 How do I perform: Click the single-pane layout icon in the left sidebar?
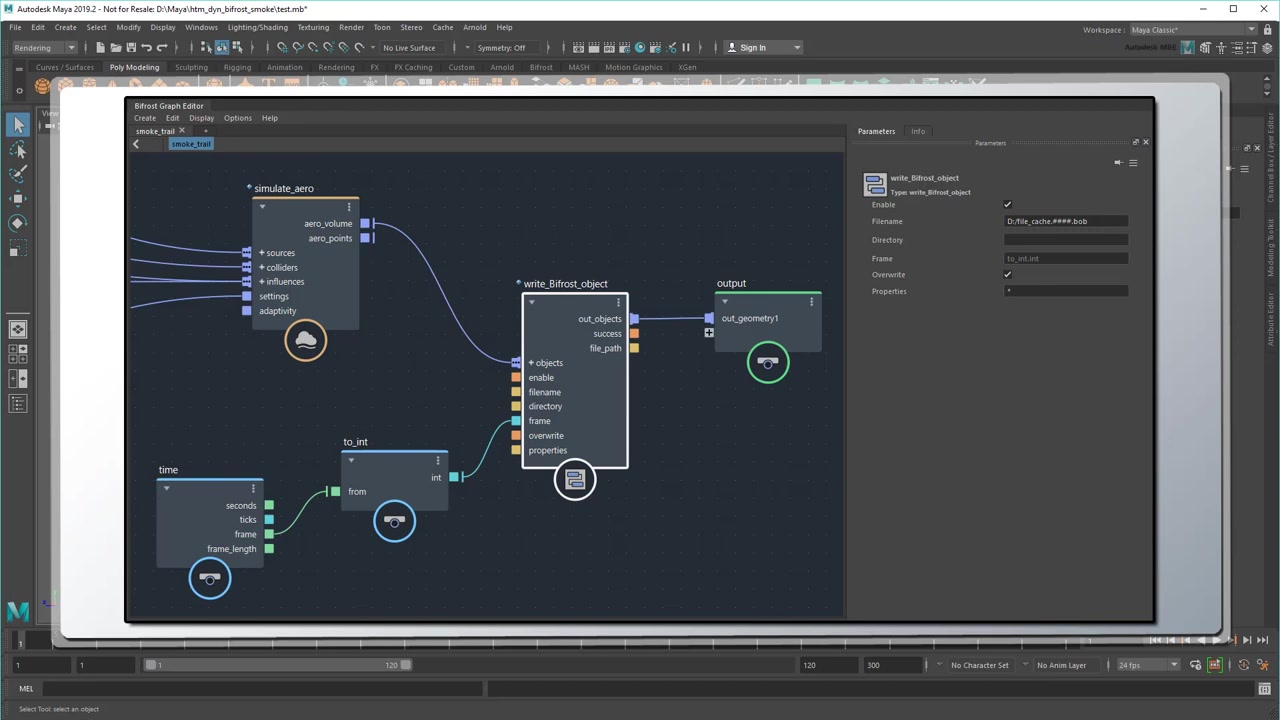tap(18, 329)
